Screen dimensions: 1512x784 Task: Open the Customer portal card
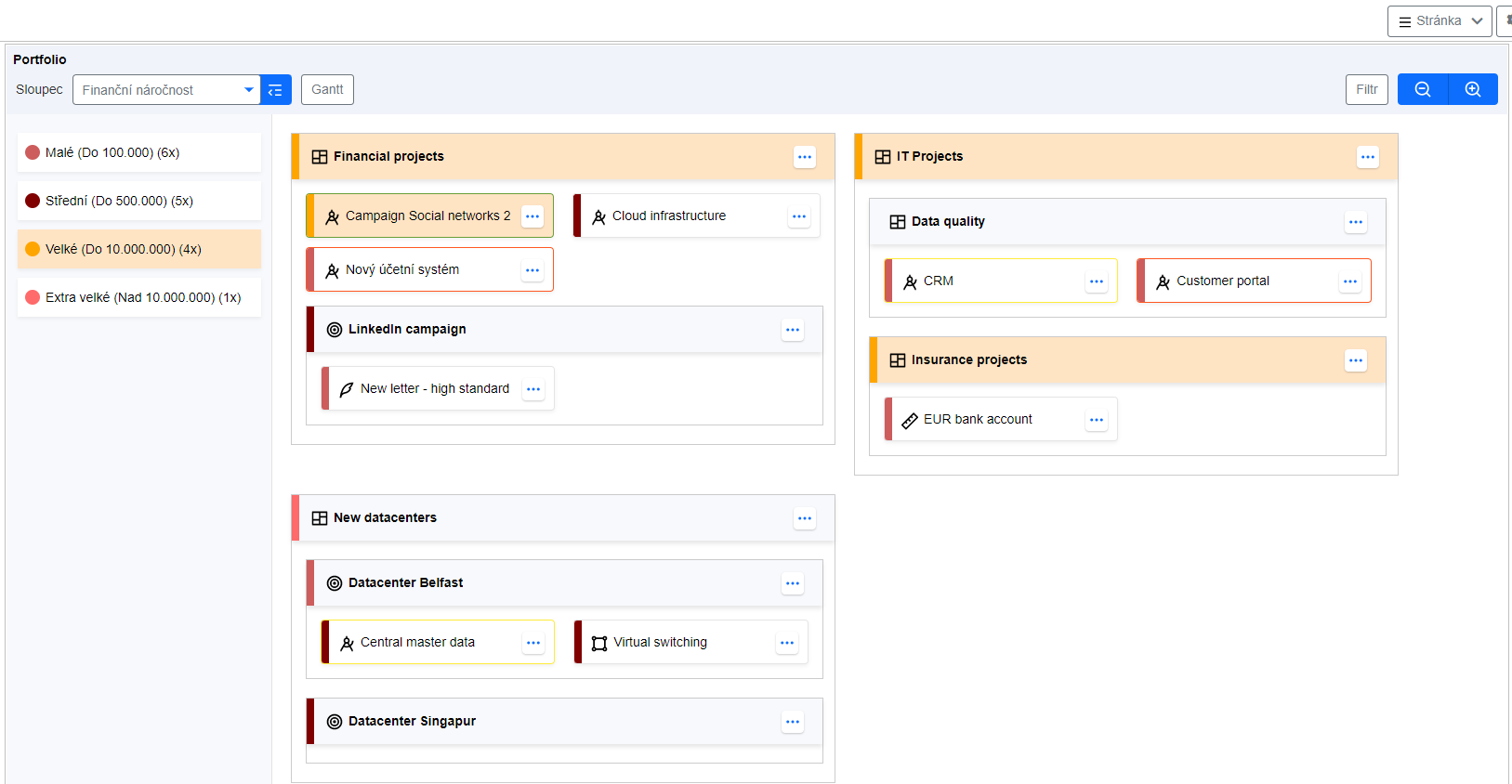pyautogui.click(x=1254, y=281)
